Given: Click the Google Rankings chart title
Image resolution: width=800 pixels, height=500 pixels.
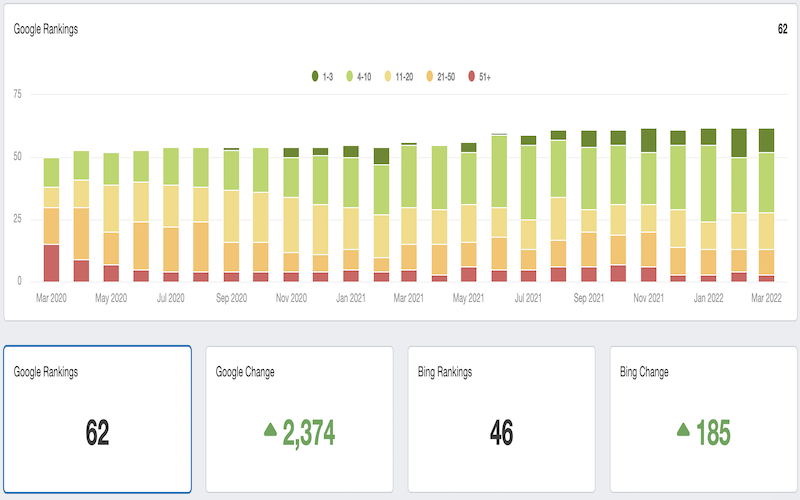Looking at the screenshot, I should (46, 29).
